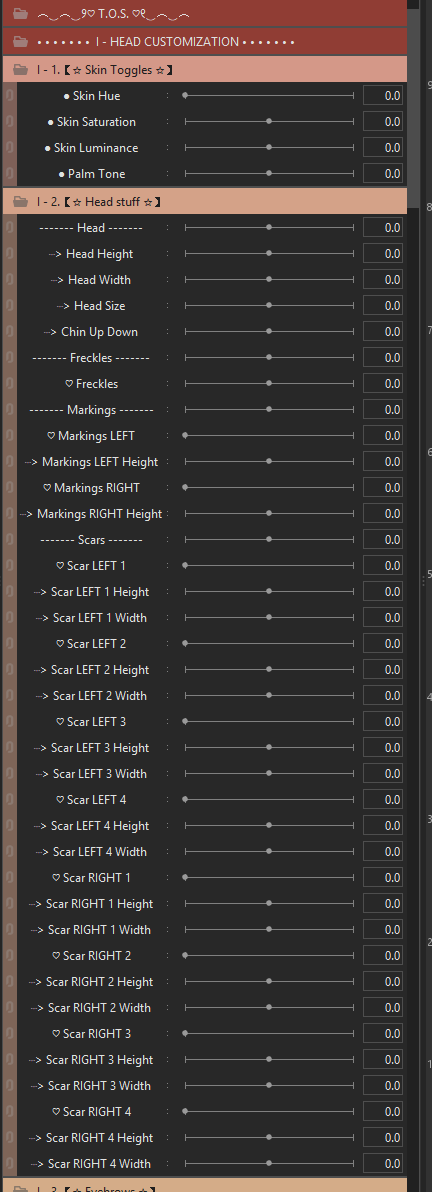The width and height of the screenshot is (432, 1192).
Task: Click the Skin Hue slider track
Action: coord(269,96)
